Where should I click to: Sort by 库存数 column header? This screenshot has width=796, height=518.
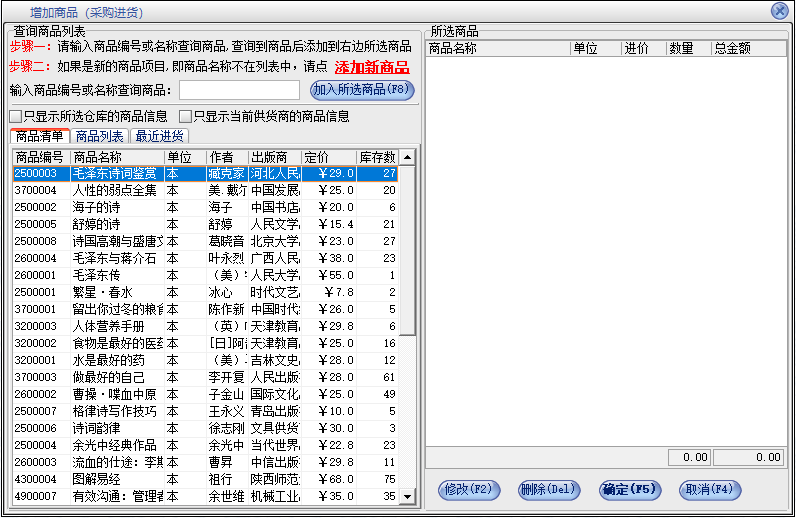[x=378, y=157]
